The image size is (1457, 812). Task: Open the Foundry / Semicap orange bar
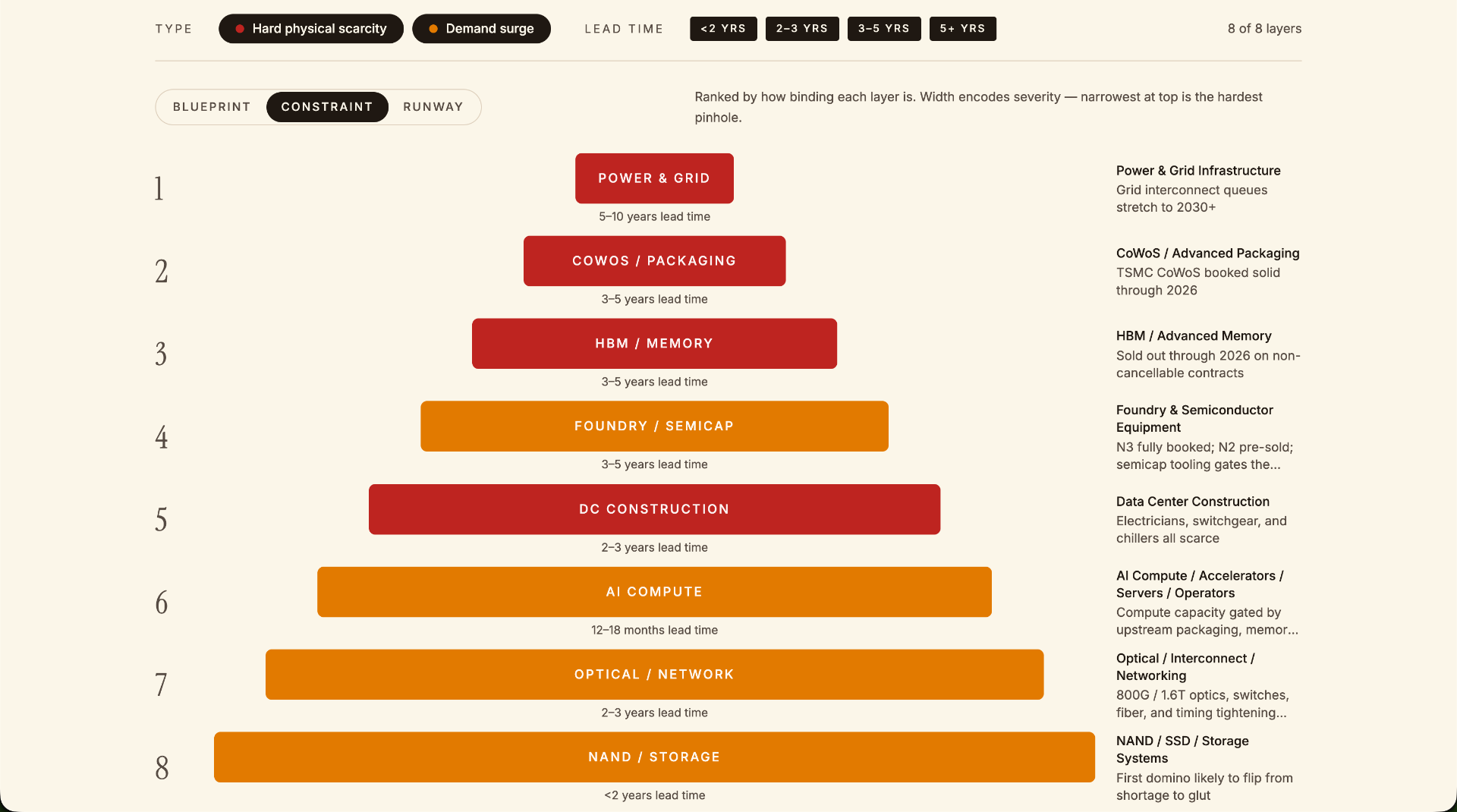click(654, 426)
